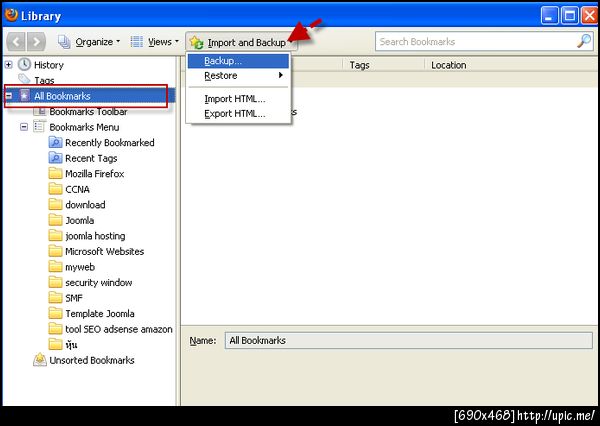Select the Microsoft Websites folder label
Screen dimensions: 600x426
(104, 251)
